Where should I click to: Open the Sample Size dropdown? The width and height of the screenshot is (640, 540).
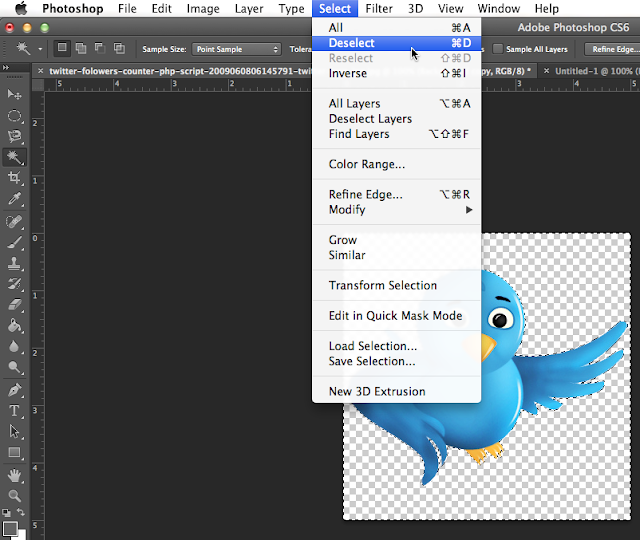coord(237,49)
